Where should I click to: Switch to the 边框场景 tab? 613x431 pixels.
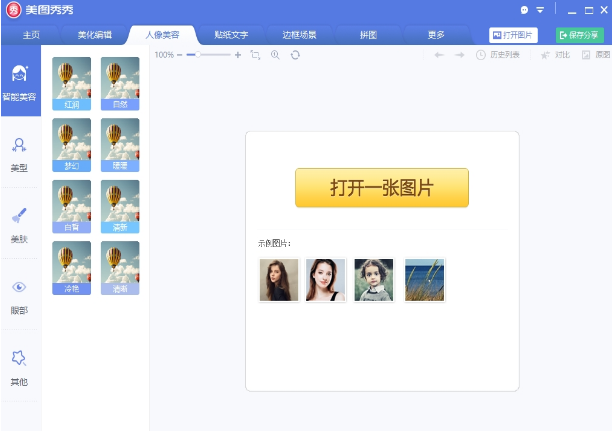[x=299, y=35]
